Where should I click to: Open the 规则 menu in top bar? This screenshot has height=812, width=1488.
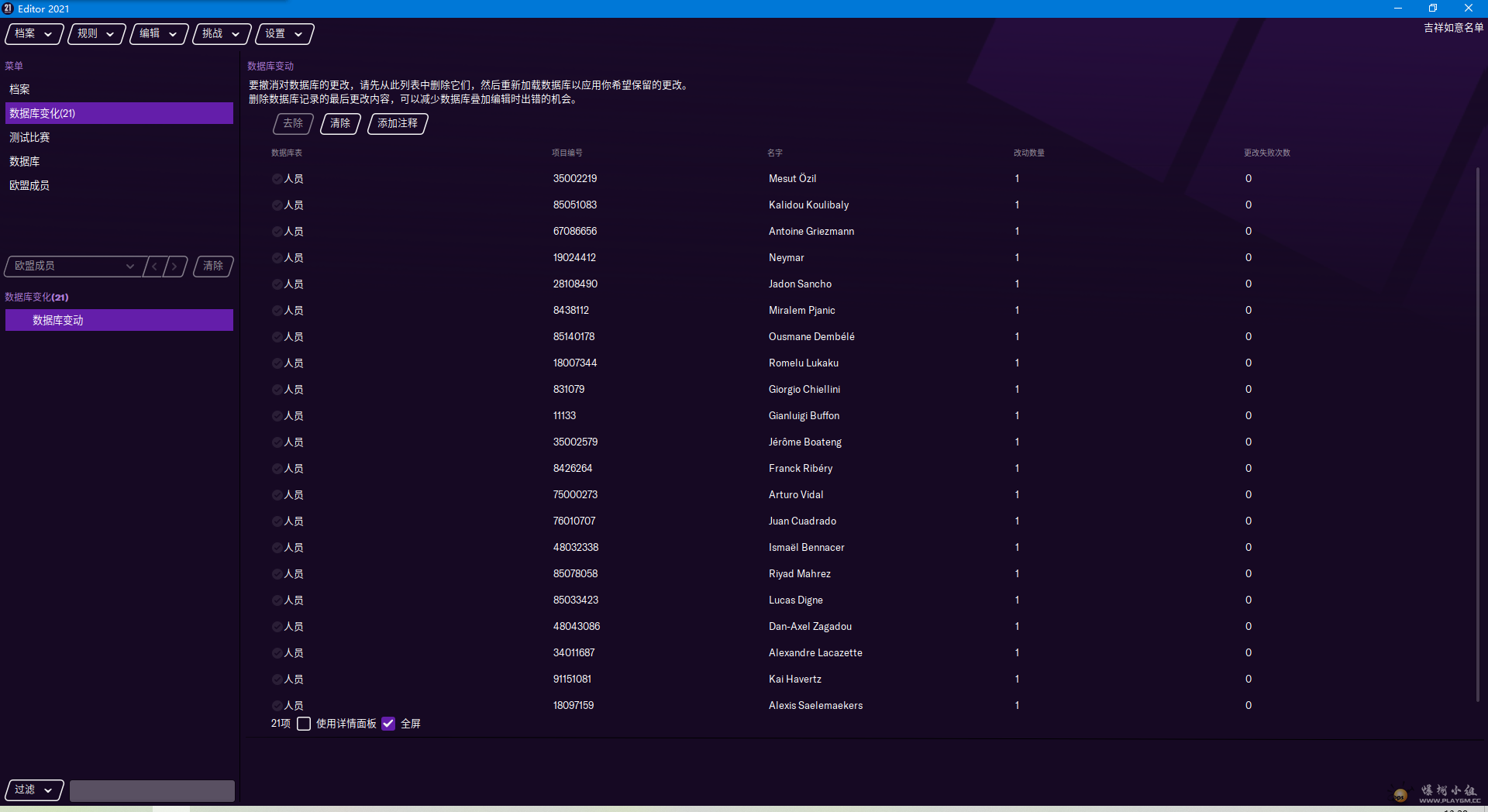tap(96, 34)
